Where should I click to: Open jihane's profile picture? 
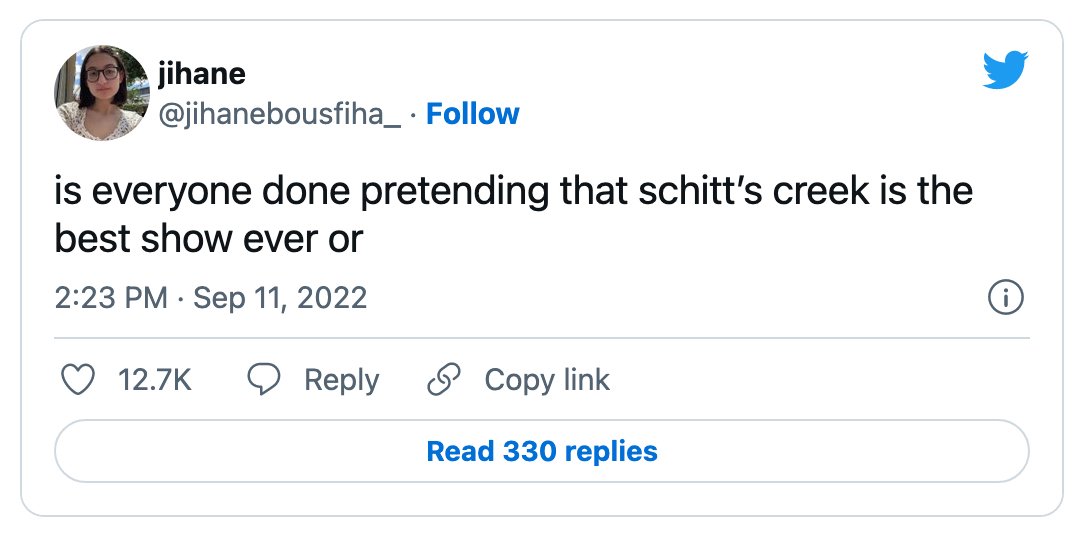click(x=102, y=93)
